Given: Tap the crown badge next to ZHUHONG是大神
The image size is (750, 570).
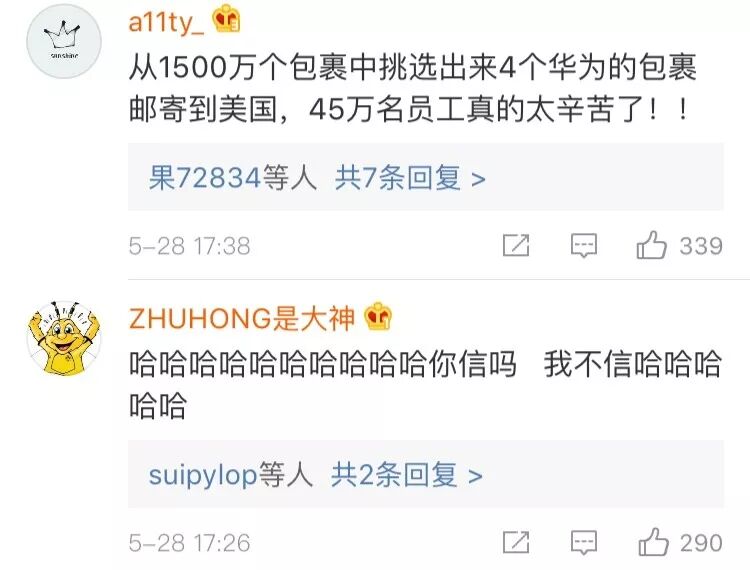Looking at the screenshot, I should click(x=378, y=316).
